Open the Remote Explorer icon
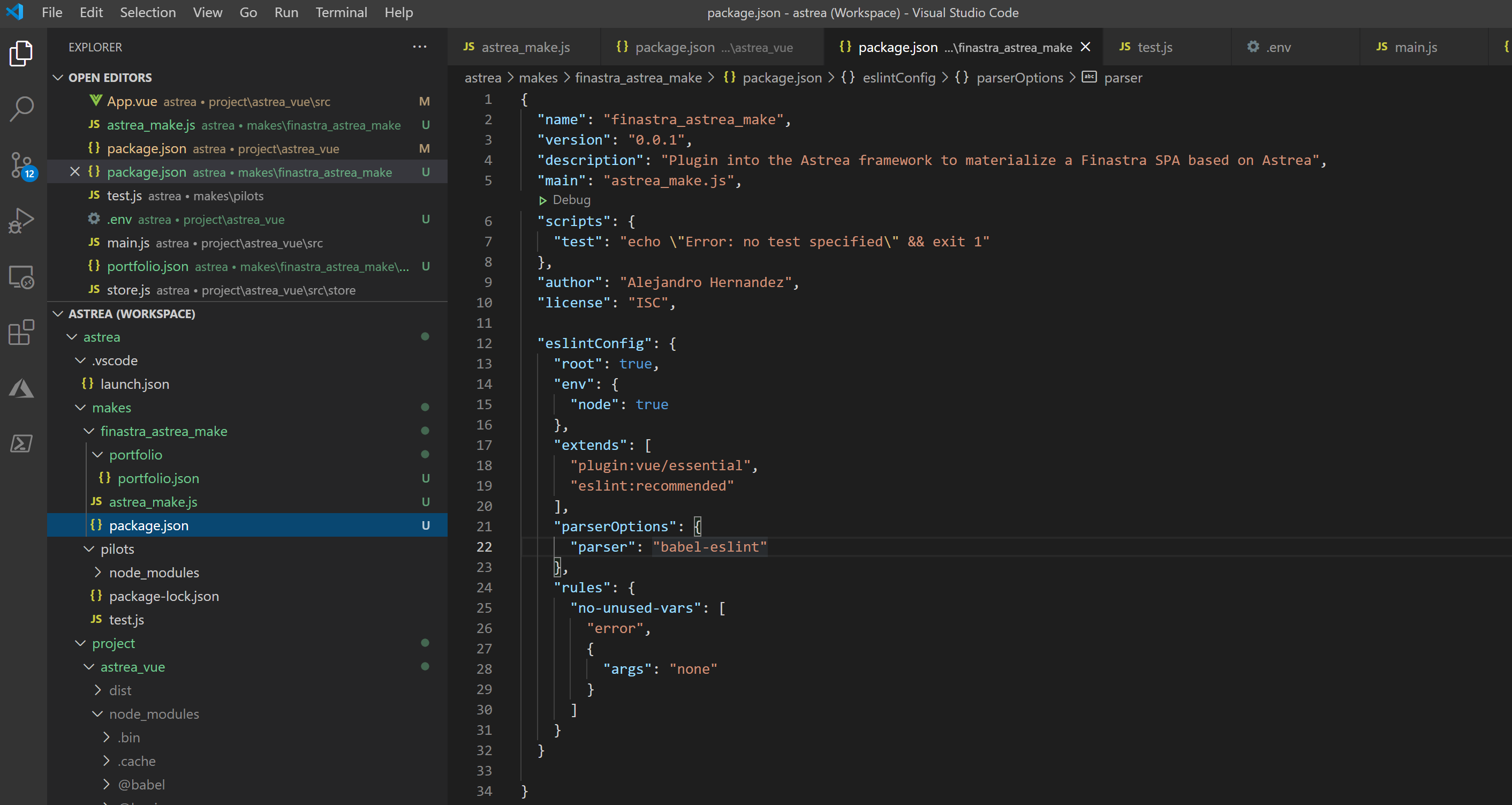Image resolution: width=1512 pixels, height=805 pixels. [22, 277]
